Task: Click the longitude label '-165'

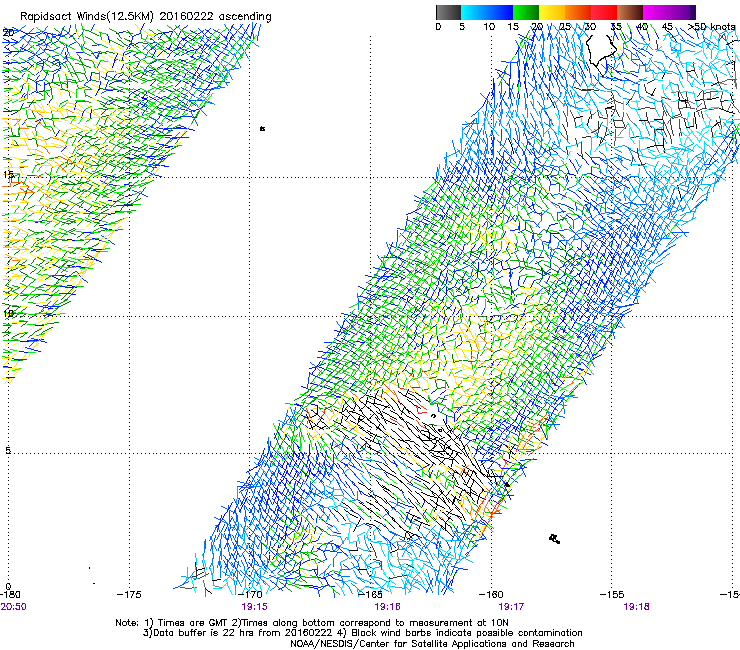Action: tap(370, 594)
